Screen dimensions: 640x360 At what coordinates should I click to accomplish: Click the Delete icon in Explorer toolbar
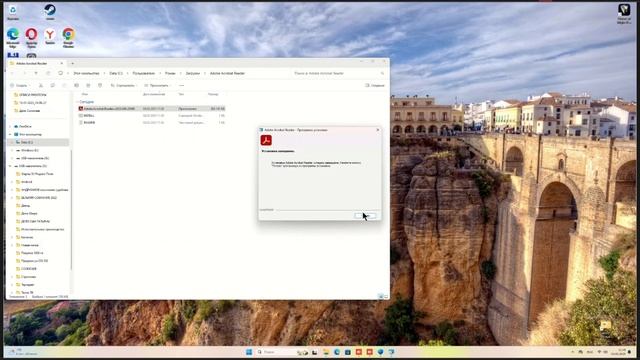[100, 85]
